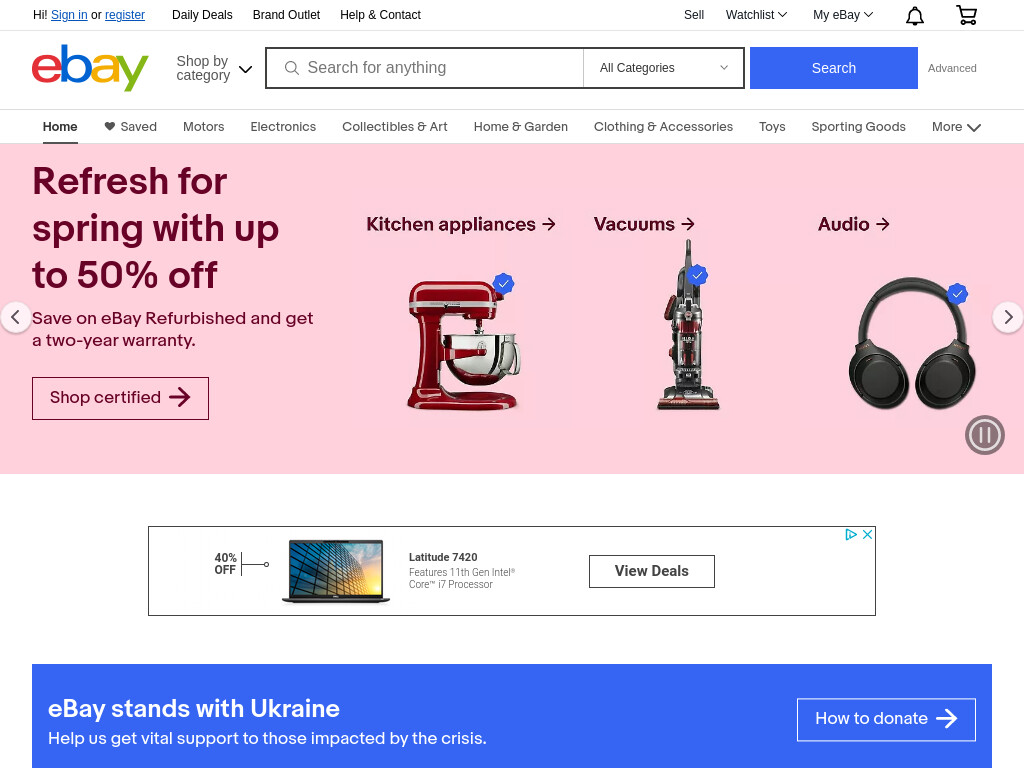Switch to the Electronics tab
Viewport: 1024px width, 768px height.
click(283, 127)
